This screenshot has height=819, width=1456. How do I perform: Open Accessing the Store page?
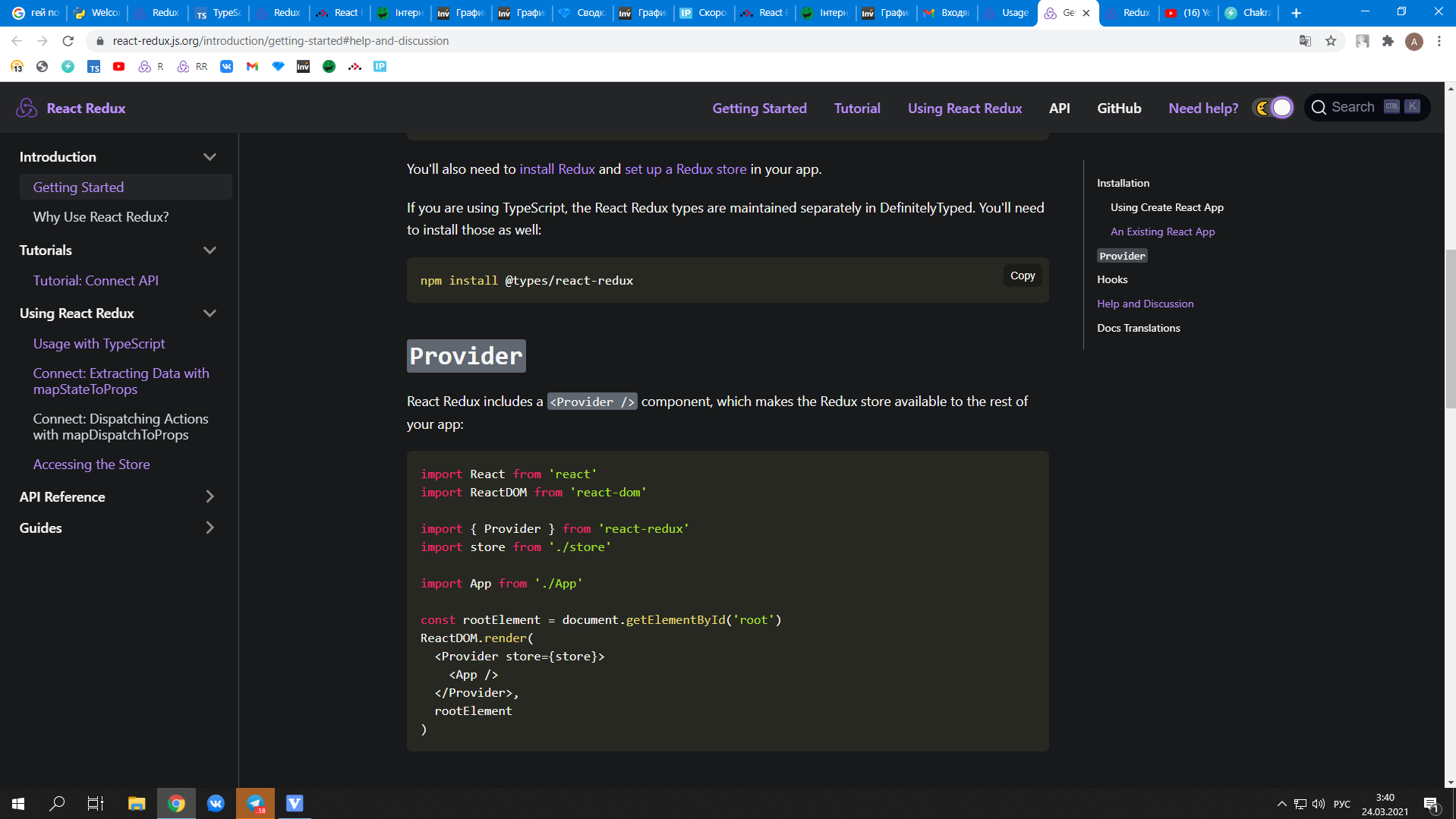[x=91, y=465]
